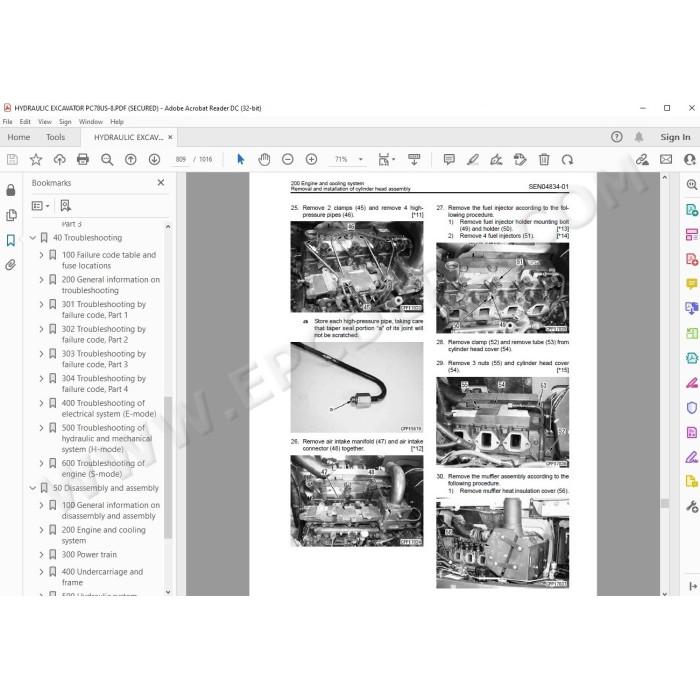Open Protect shield tool in right pane

pyautogui.click(x=692, y=408)
